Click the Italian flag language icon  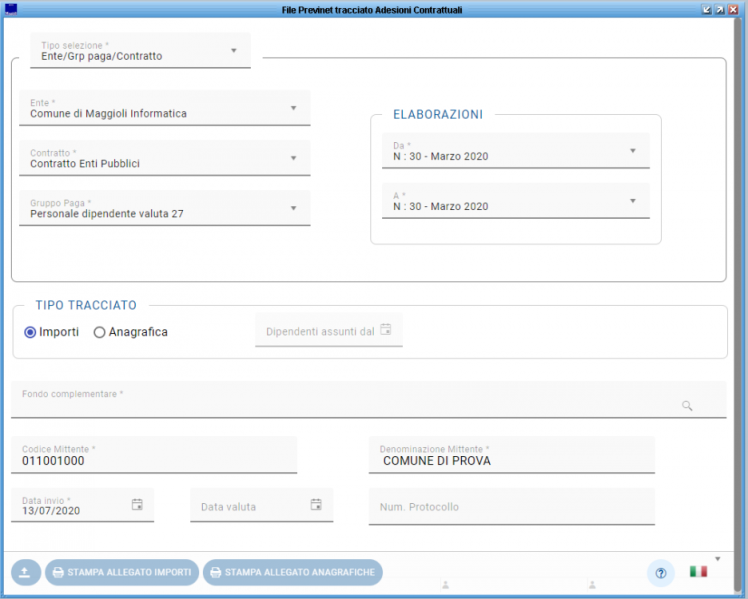(x=698, y=571)
